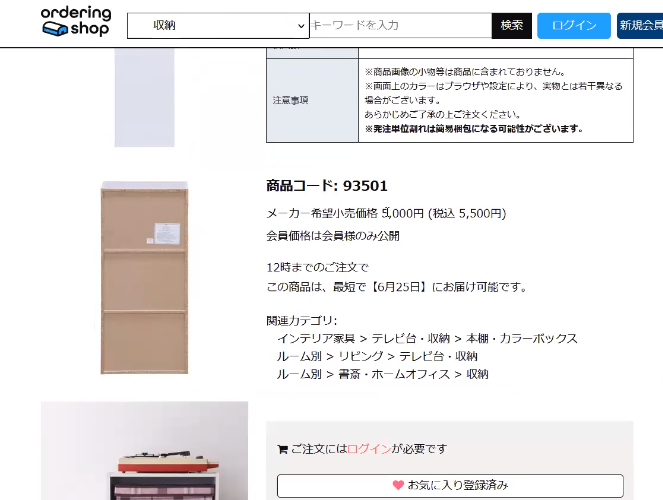This screenshot has height=500, width=663.
Task: Open the record player room photo
Action: pyautogui.click(x=145, y=451)
